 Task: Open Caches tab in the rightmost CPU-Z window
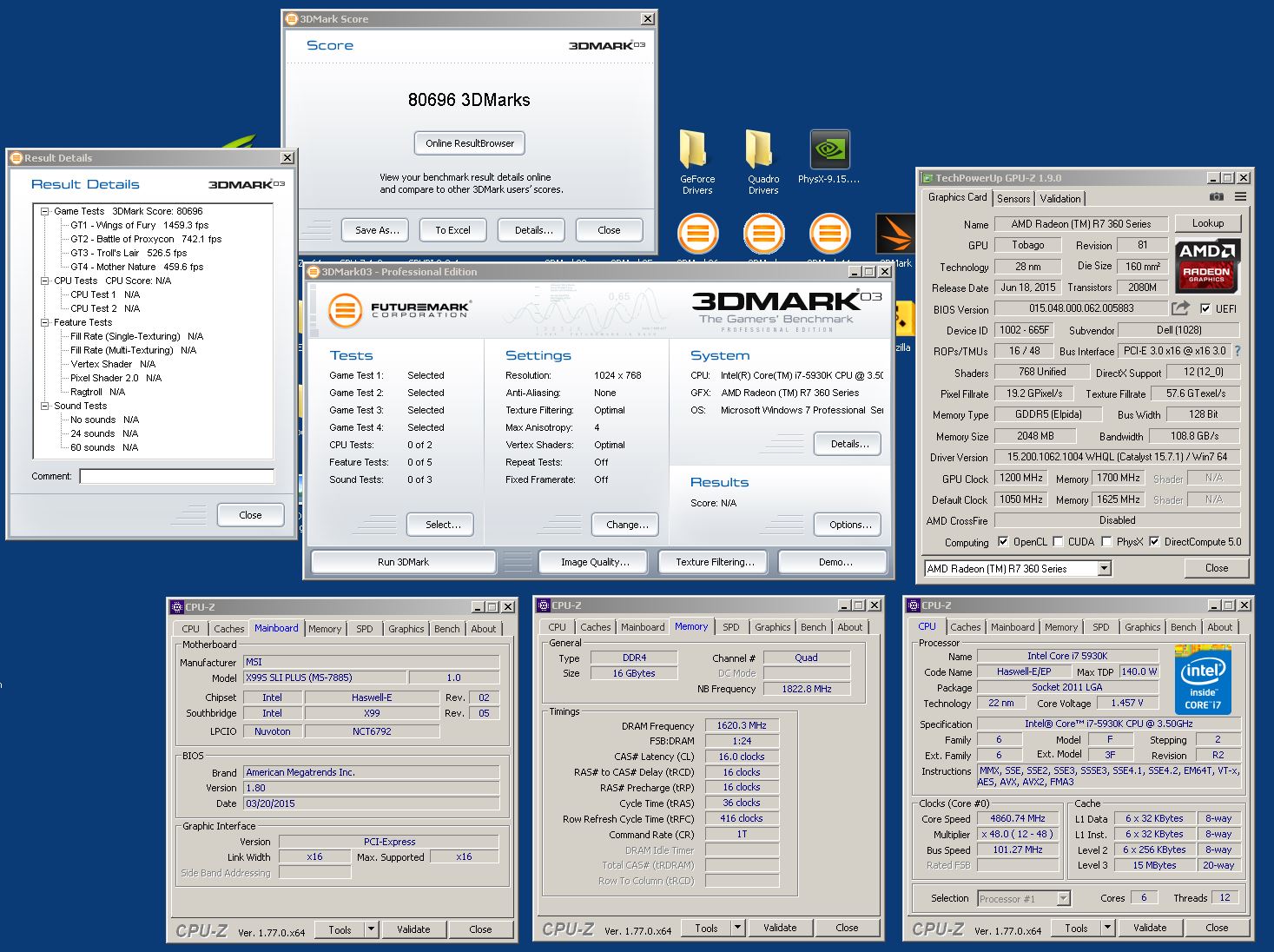click(x=966, y=627)
